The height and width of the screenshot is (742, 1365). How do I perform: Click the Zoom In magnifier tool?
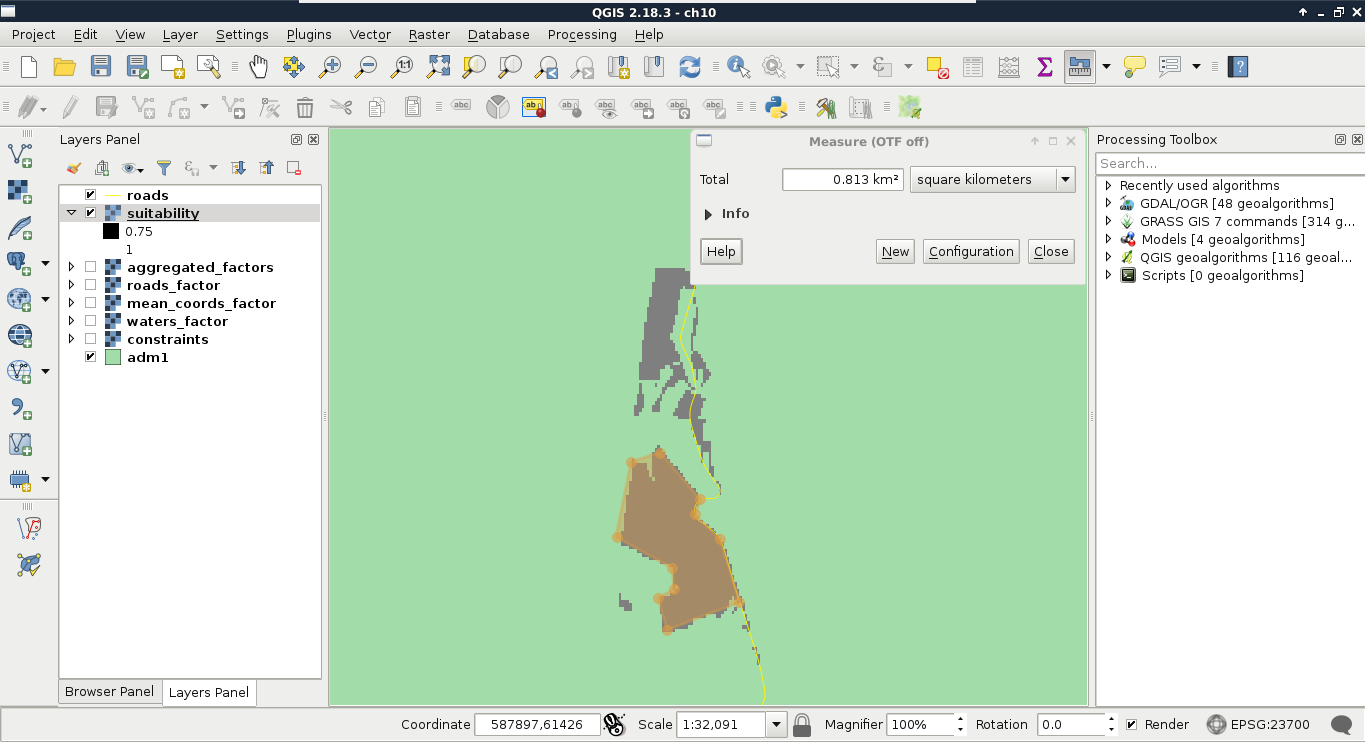329,67
